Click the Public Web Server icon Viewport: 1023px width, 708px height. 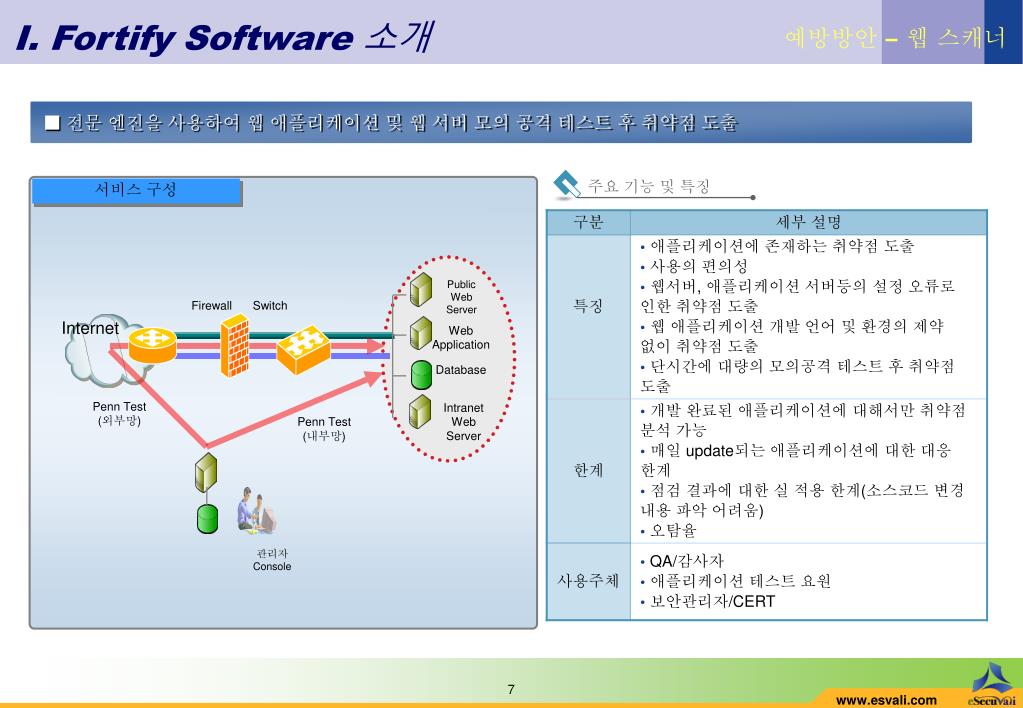[421, 289]
